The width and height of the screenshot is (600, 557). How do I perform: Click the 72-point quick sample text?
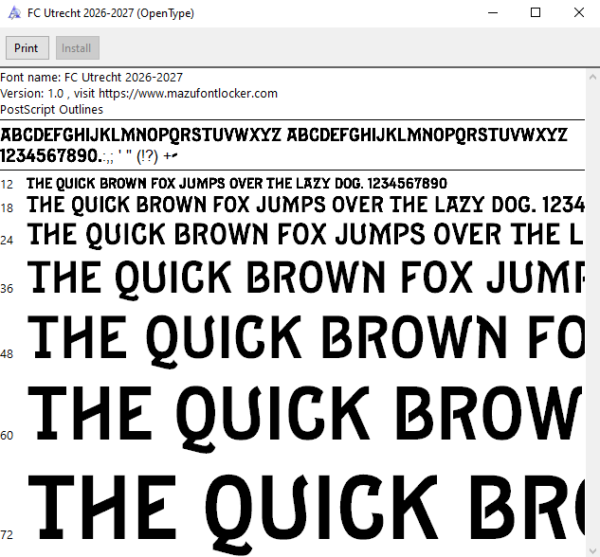click(x=306, y=513)
